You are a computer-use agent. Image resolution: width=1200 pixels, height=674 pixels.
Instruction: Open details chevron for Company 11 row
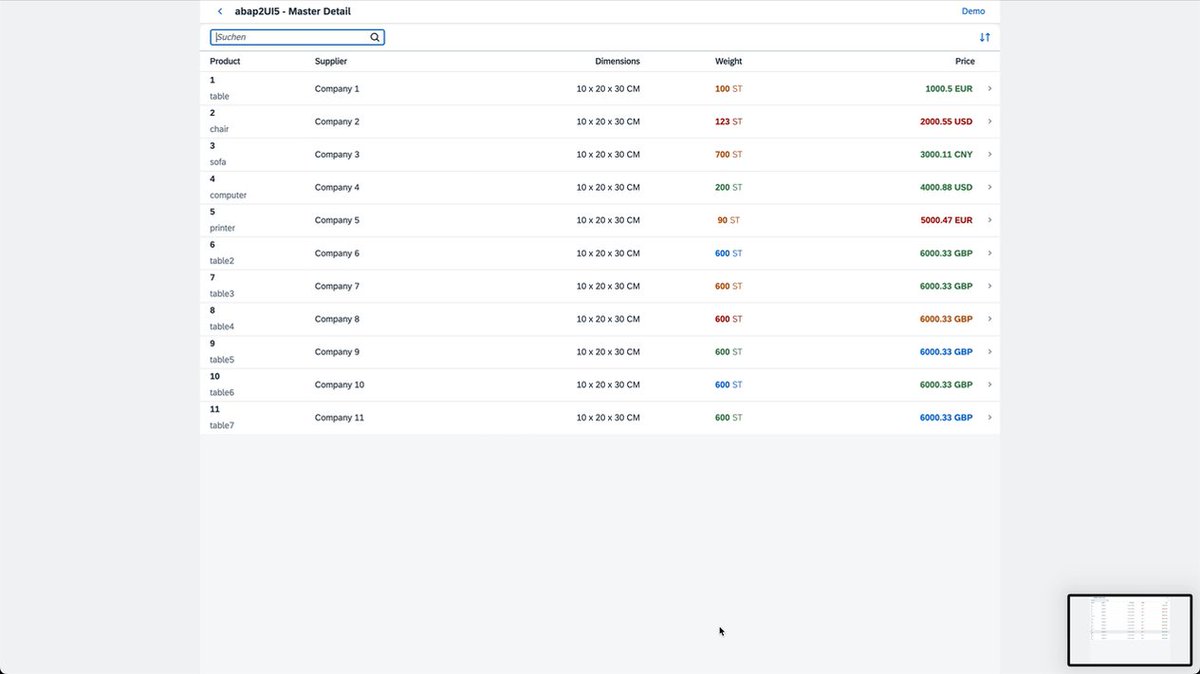[x=990, y=418]
